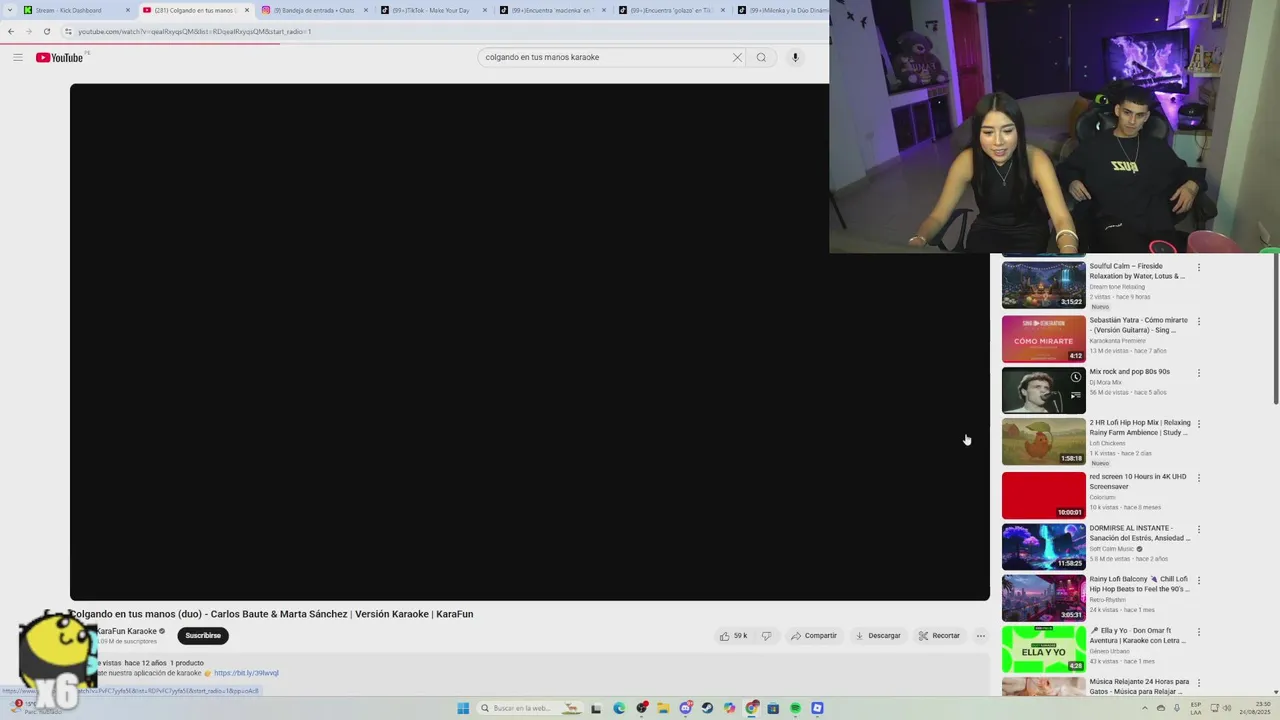The image size is (1280, 720).
Task: Switch to TikTok - Make Your Day tab
Action: point(432,10)
